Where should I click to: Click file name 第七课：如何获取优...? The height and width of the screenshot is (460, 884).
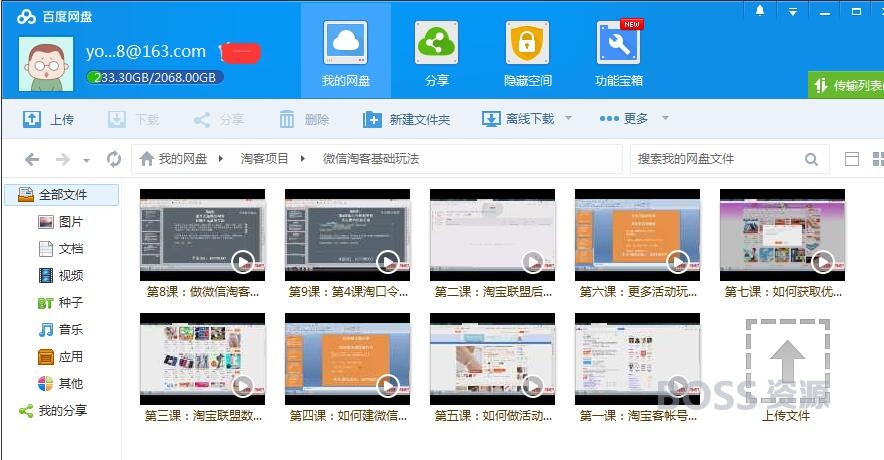(783, 291)
